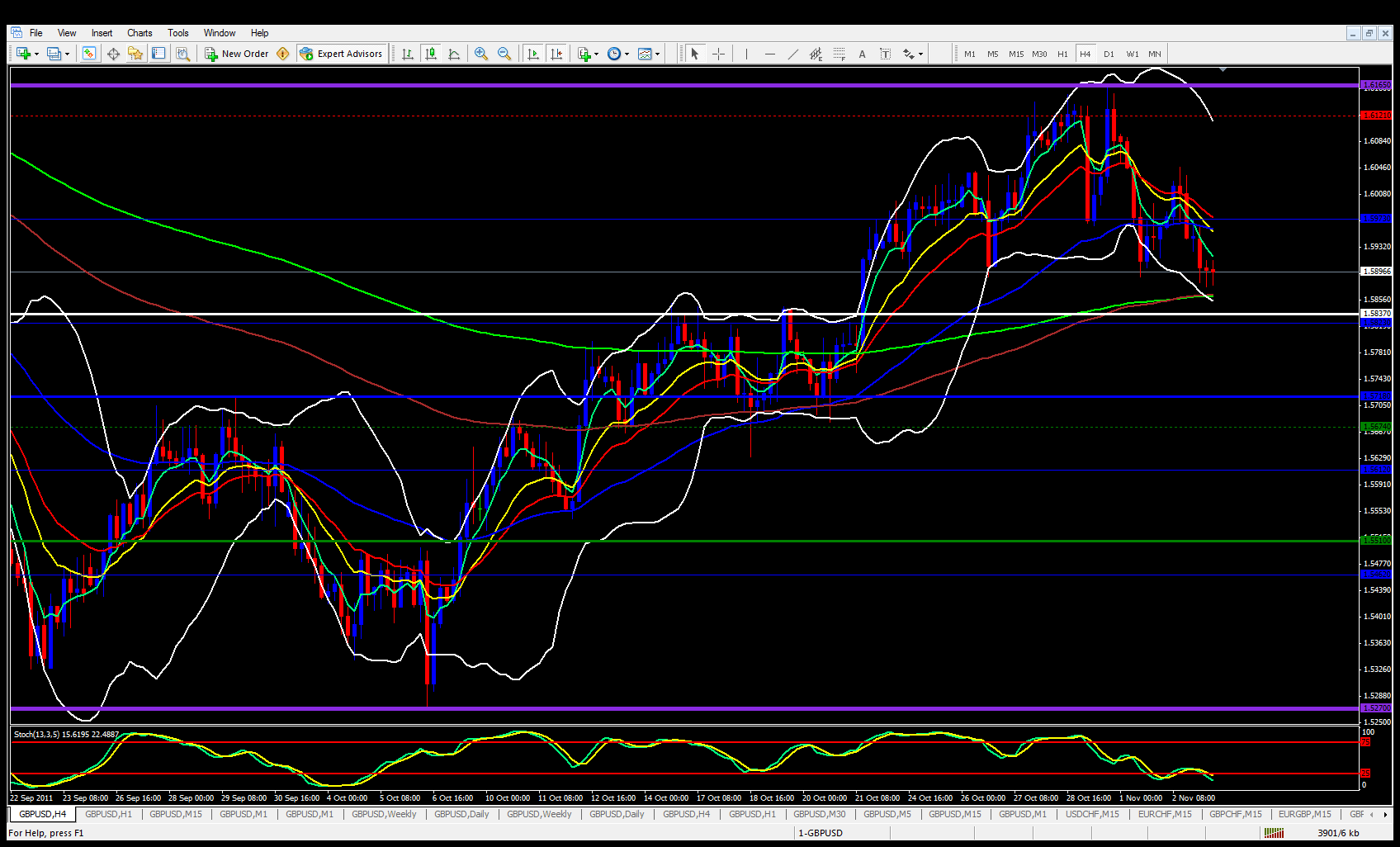Expand the Profiles dropdown arrow
Viewport: 1400px width, 847px height.
pos(68,54)
